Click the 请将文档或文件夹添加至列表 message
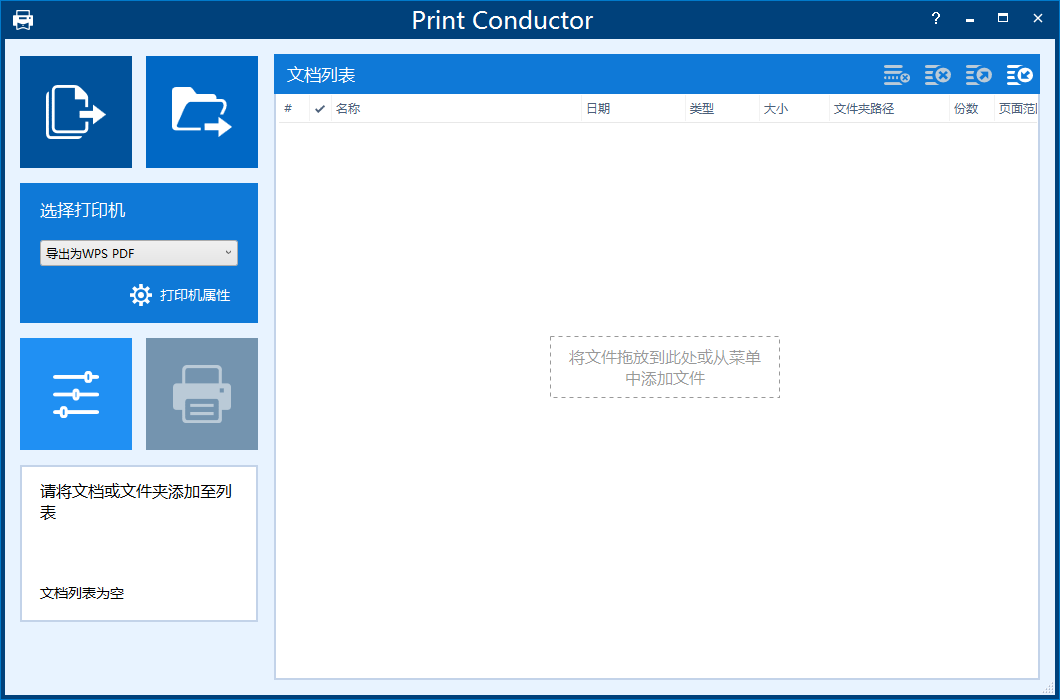 click(x=136, y=502)
